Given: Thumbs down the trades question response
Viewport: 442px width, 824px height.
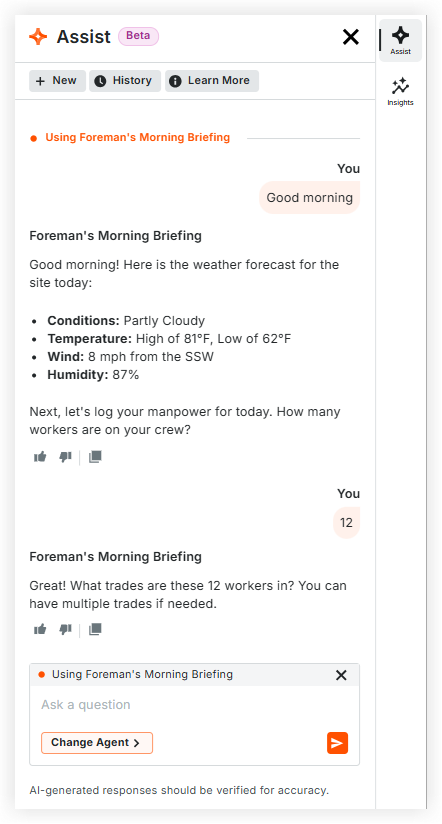Looking at the screenshot, I should [x=65, y=629].
